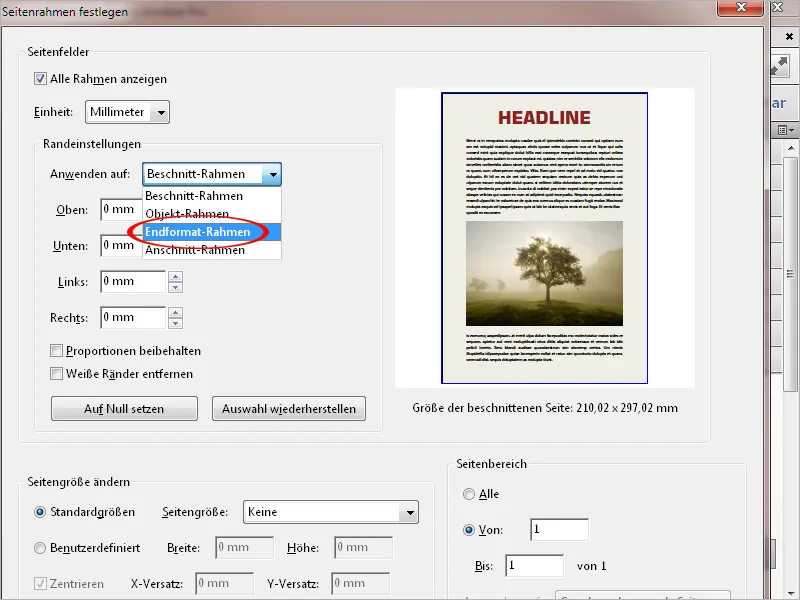Choose Beschnitt-Rahmen in the dropdown list
Screen dimensions: 800x600
tap(212, 196)
